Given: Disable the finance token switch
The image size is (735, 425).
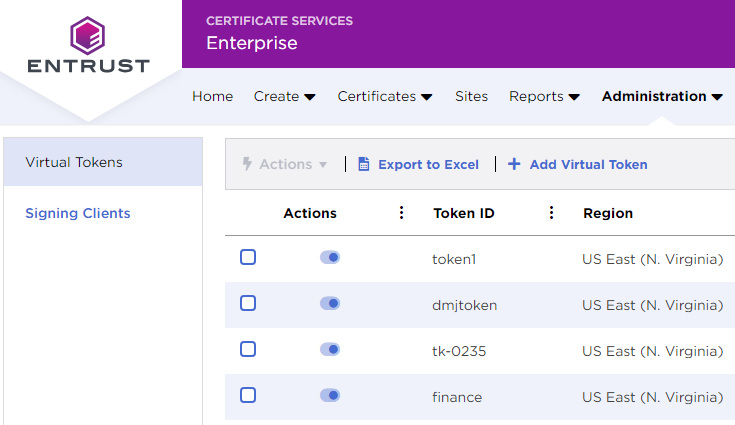Looking at the screenshot, I should click(x=330, y=395).
